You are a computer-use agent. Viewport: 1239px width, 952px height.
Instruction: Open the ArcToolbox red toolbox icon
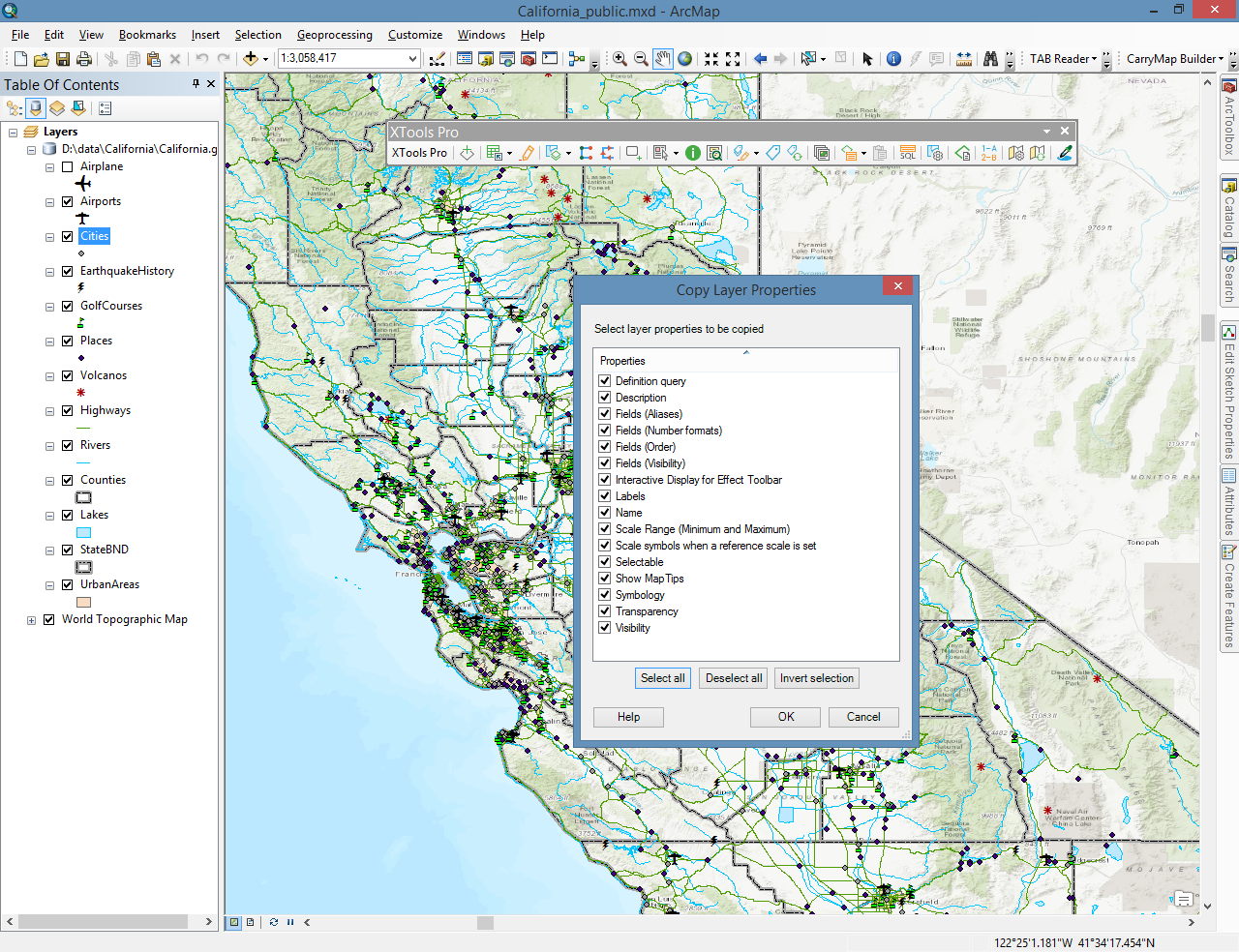[x=529, y=59]
